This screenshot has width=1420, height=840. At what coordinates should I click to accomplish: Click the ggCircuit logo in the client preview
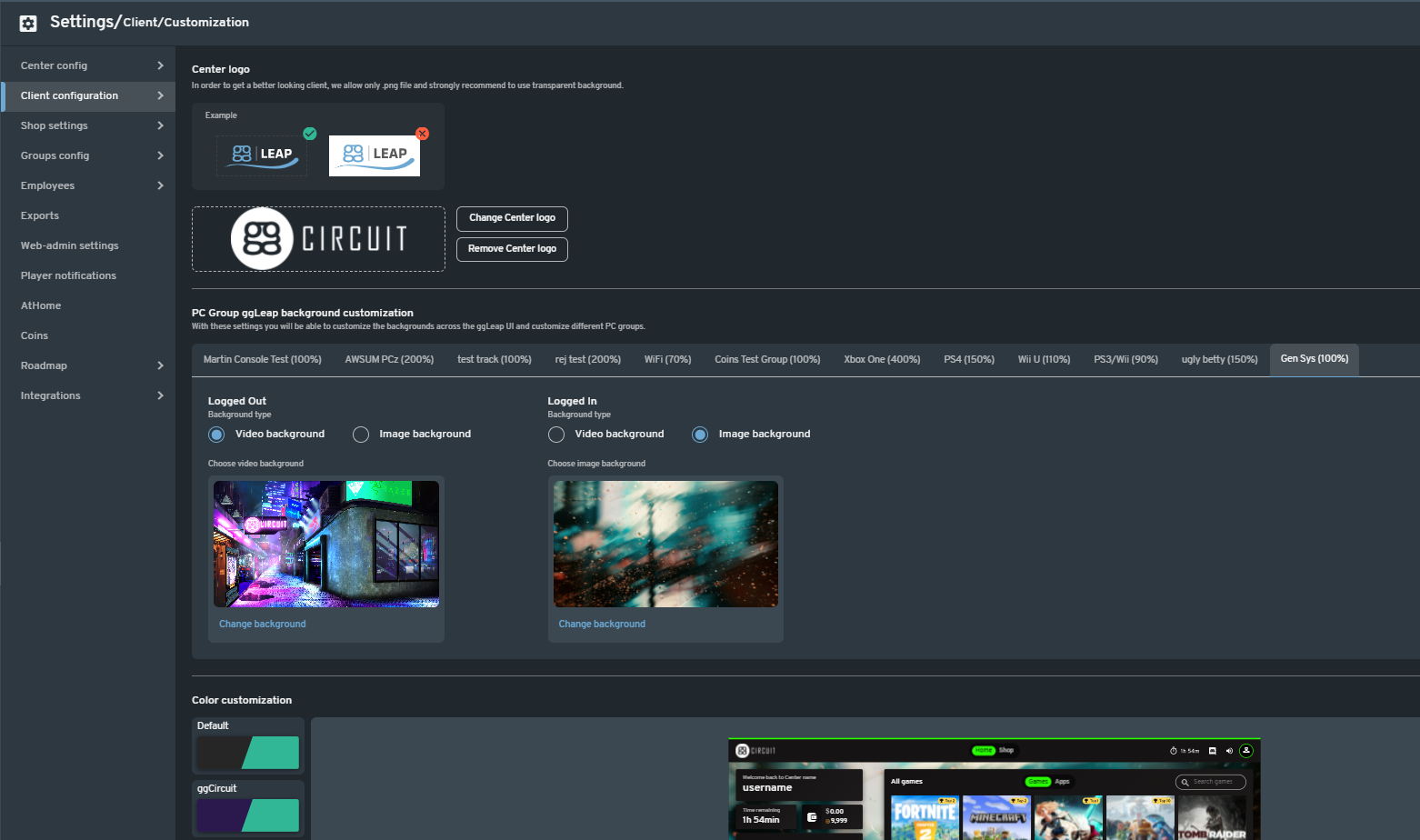pyautogui.click(x=751, y=751)
